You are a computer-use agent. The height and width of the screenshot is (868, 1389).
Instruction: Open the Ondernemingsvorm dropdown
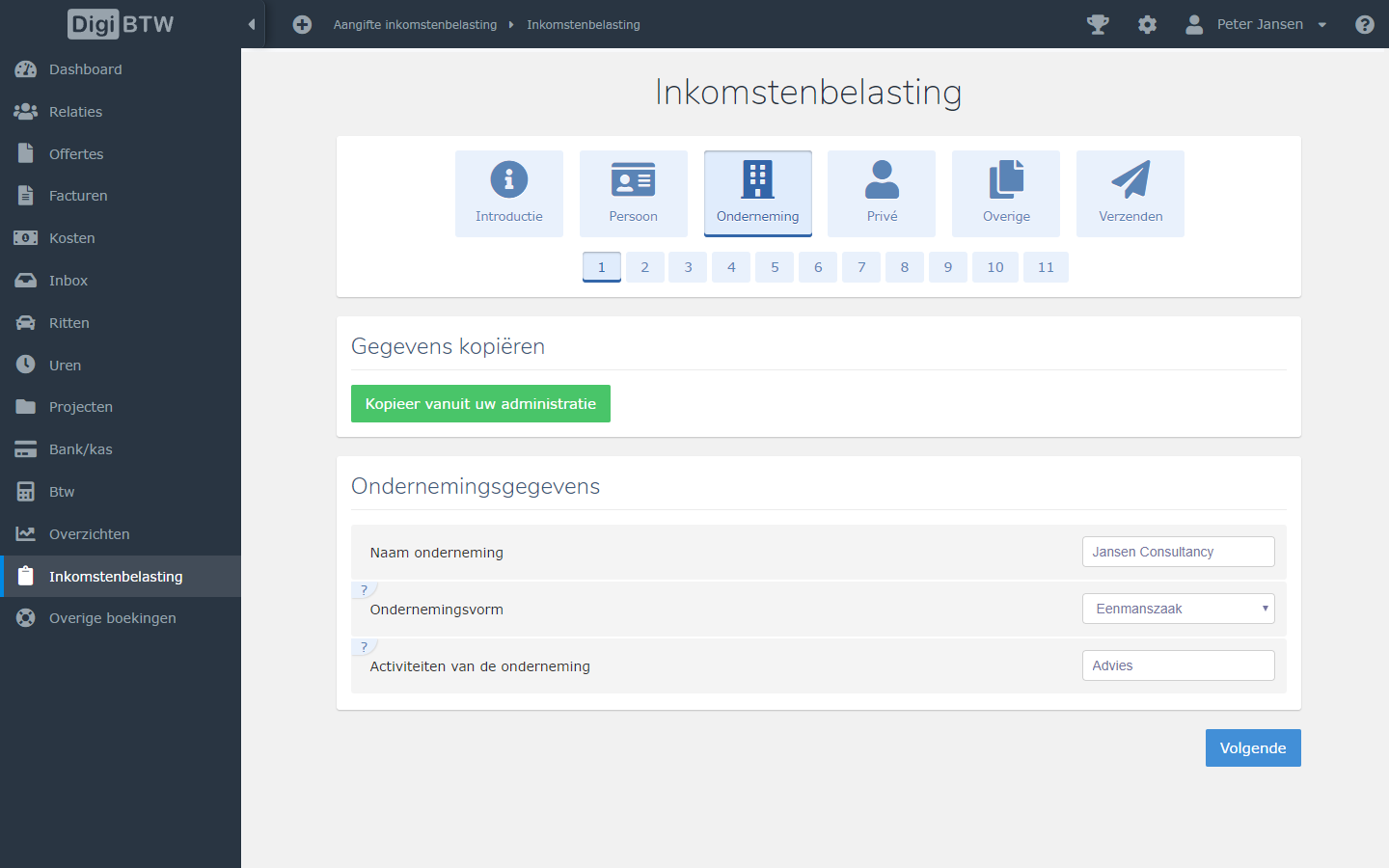pyautogui.click(x=1178, y=609)
